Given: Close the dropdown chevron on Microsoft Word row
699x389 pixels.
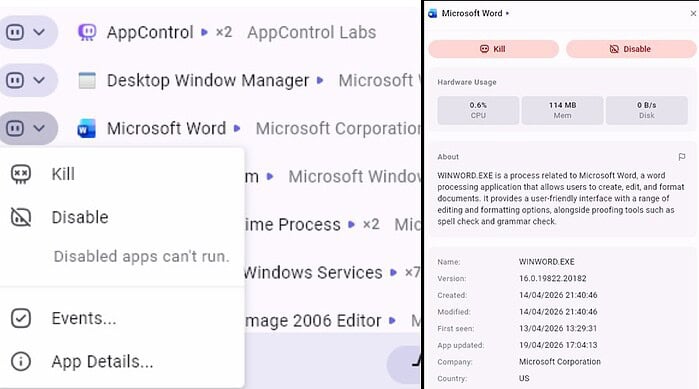Looking at the screenshot, I should click(39, 129).
